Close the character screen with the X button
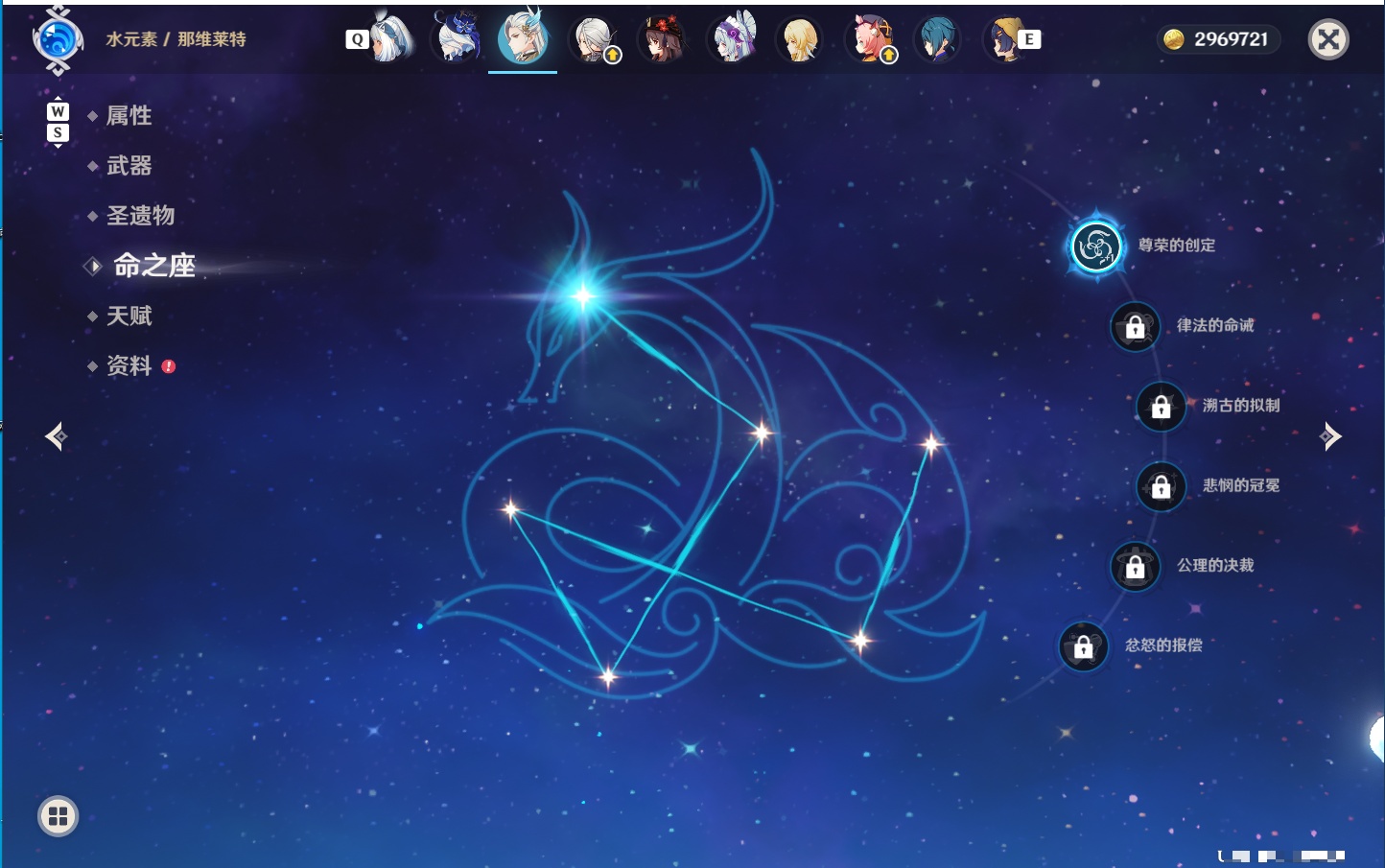Viewport: 1385px width, 868px height. [1328, 39]
